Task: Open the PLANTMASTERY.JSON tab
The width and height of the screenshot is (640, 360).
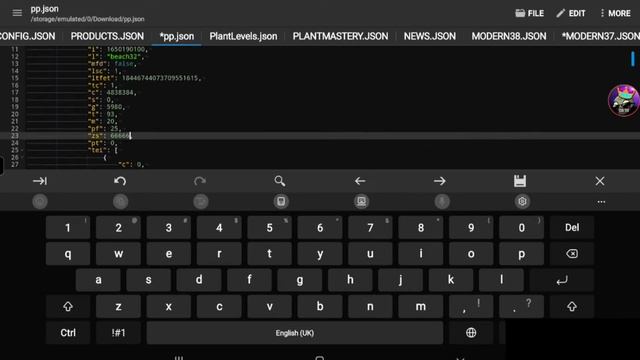Action: point(340,36)
